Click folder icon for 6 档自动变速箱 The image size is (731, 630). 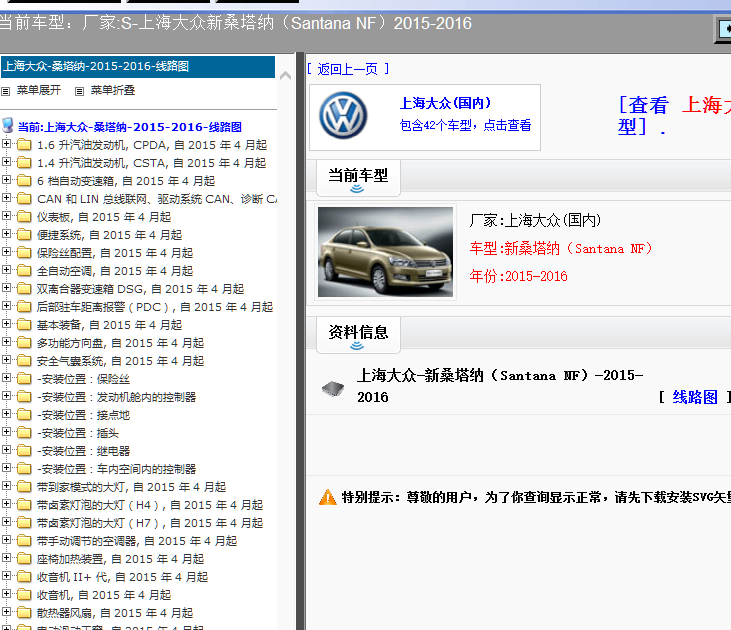[x=24, y=180]
